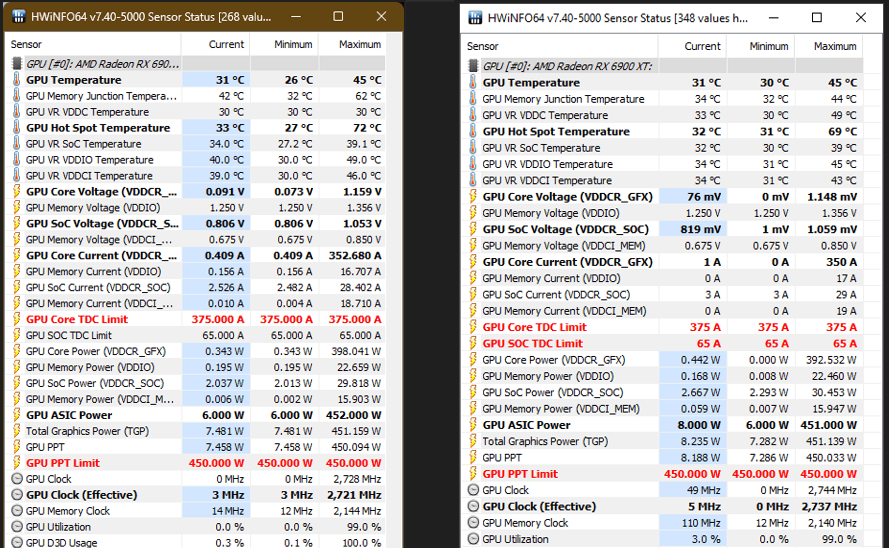Click clock icon beside GPU D3D Usage, left window

(17, 542)
